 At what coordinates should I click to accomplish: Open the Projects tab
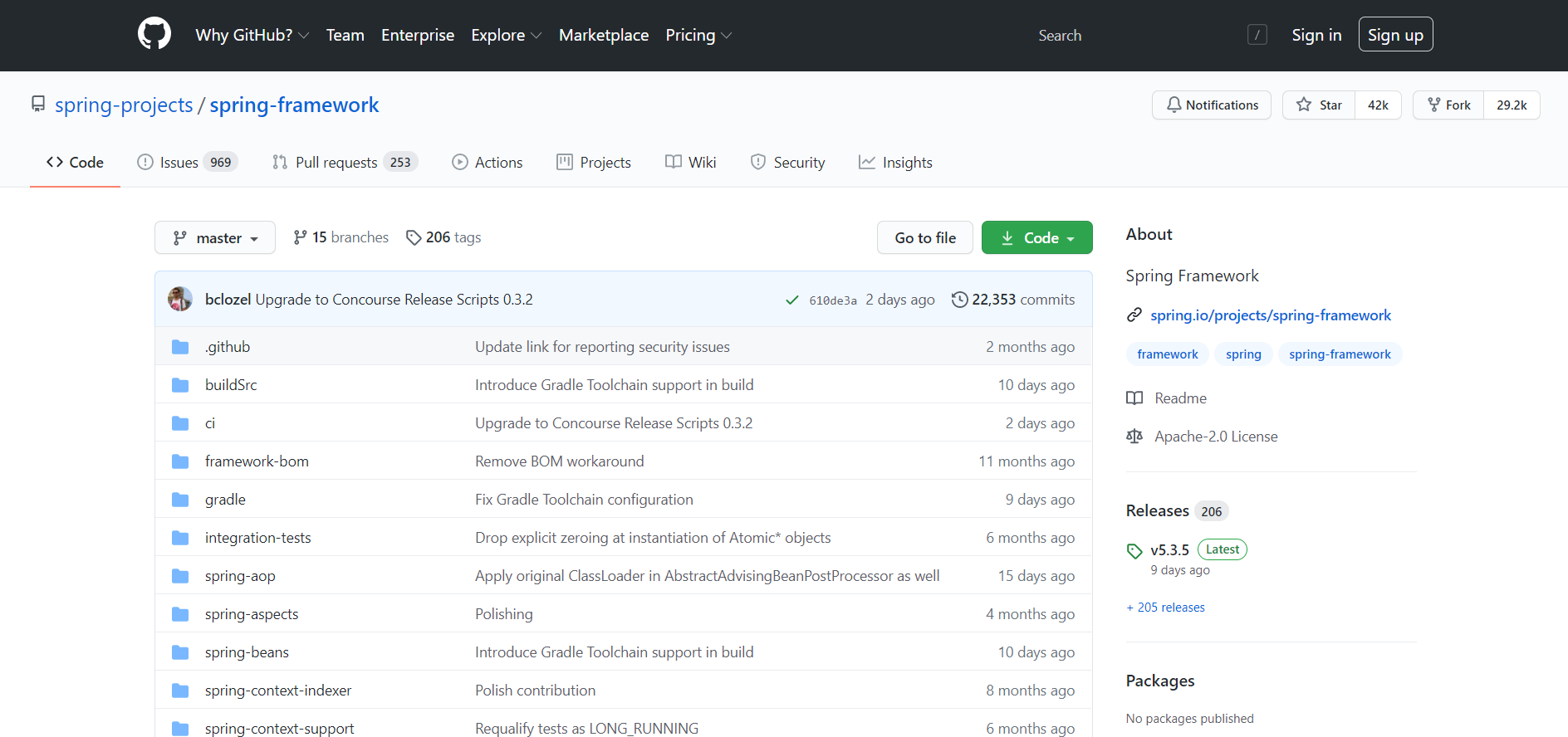[x=594, y=163]
